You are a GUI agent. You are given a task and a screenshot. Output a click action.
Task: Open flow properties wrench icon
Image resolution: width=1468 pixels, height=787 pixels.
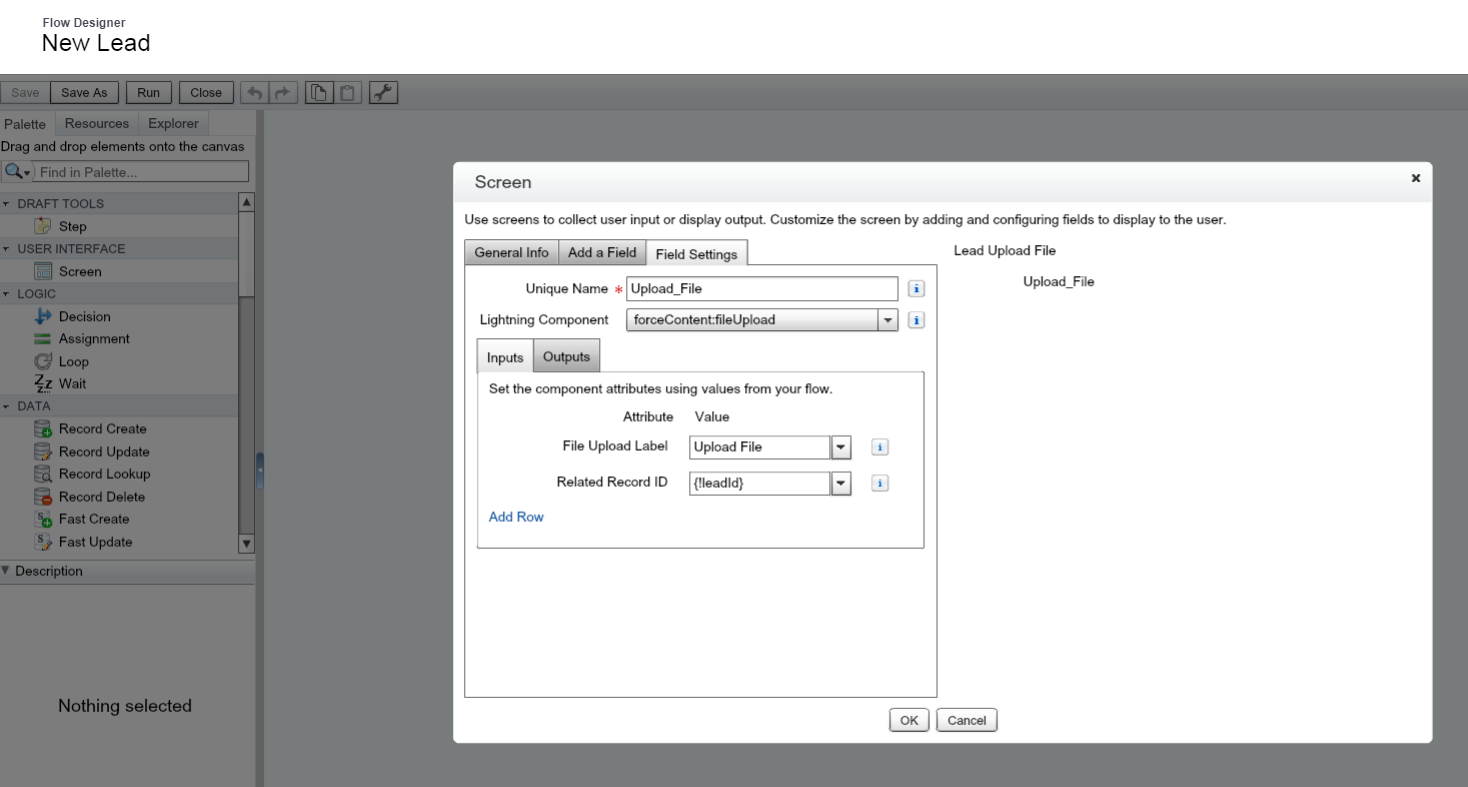(383, 93)
